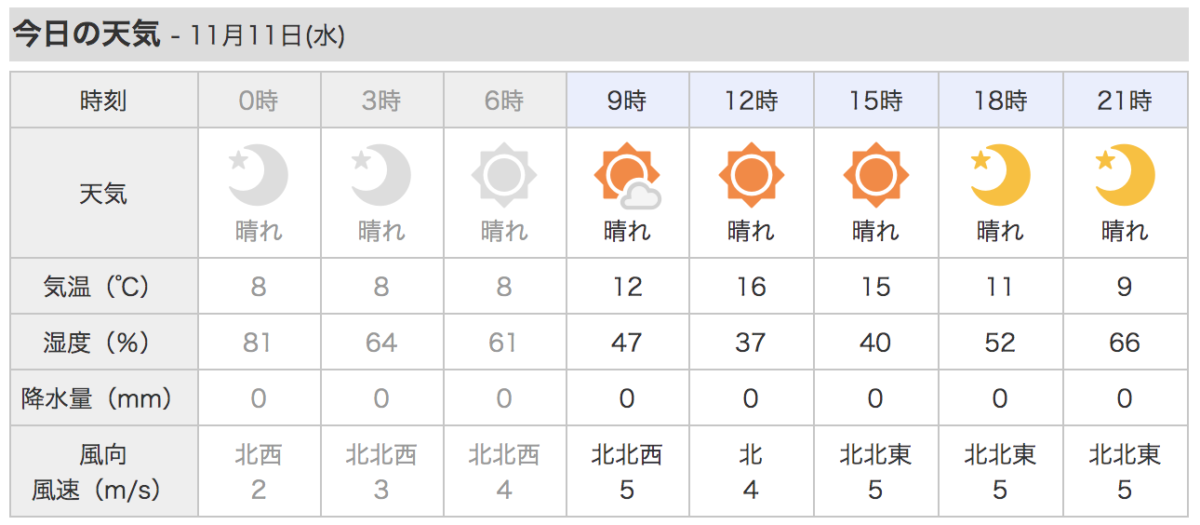This screenshot has height=525, width=1200.
Task: Click the yellow moon icon at 18時
Action: click(x=1000, y=175)
